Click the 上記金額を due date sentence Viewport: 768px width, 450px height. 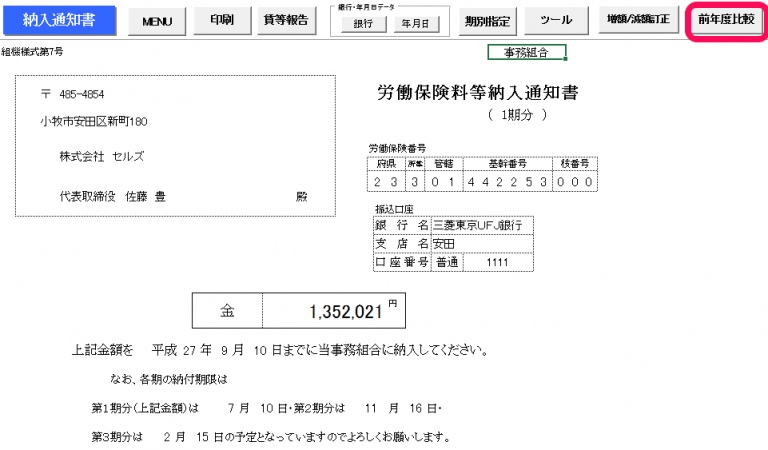click(281, 350)
